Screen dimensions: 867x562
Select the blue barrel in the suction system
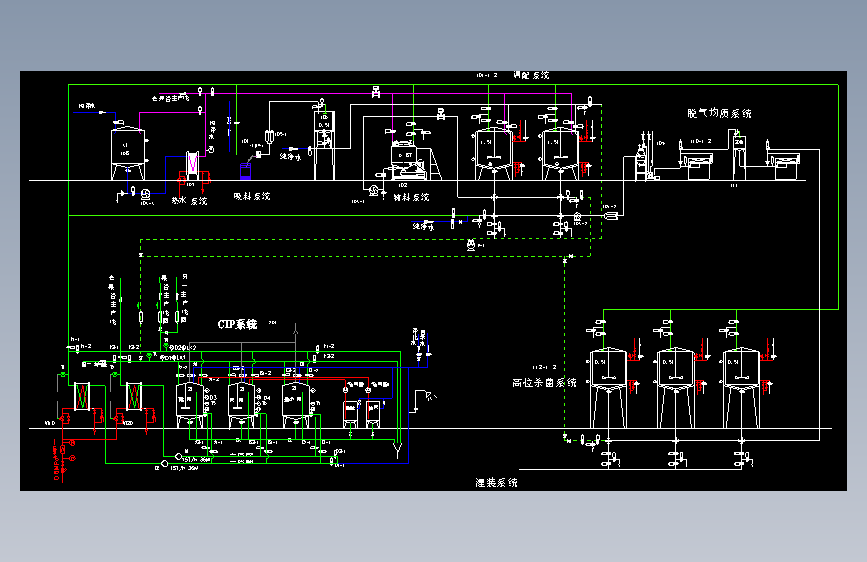[x=246, y=171]
